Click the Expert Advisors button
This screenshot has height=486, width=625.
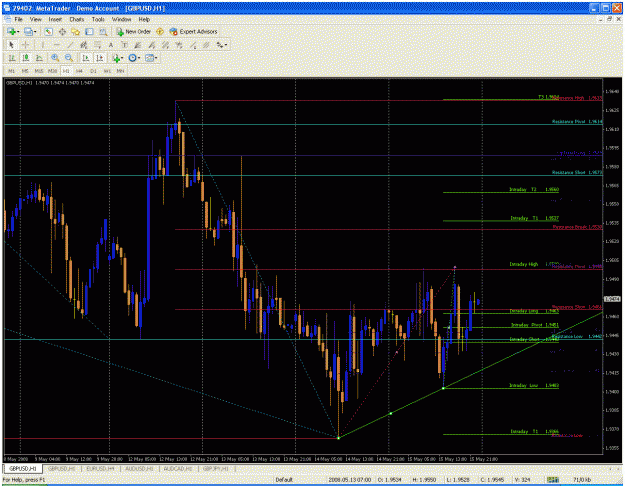pyautogui.click(x=193, y=31)
